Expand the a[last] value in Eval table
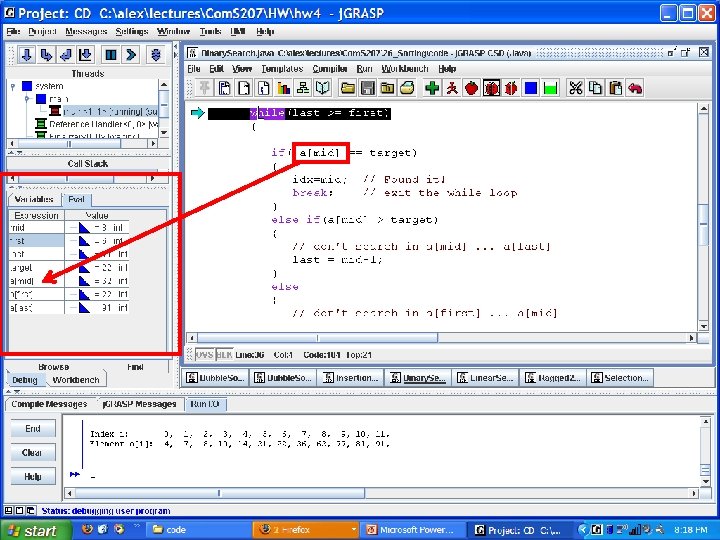This screenshot has width=720, height=540. [x=73, y=308]
